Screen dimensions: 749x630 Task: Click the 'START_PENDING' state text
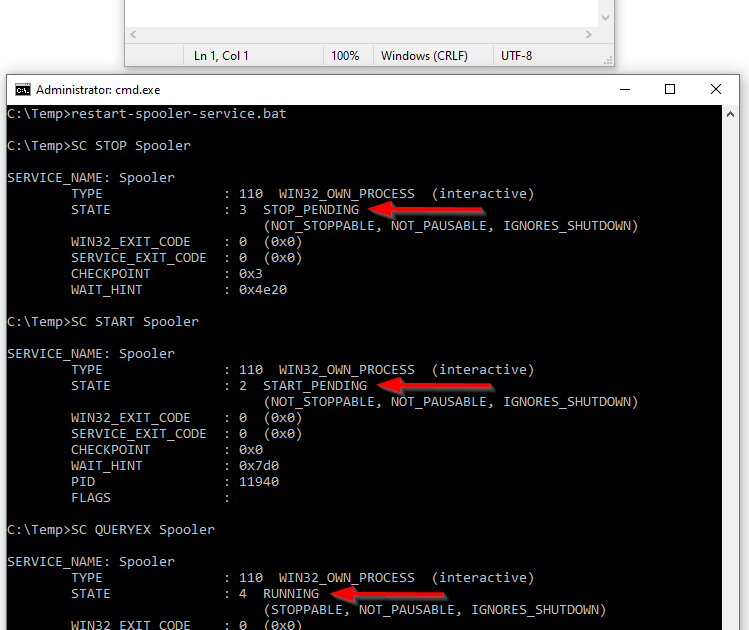(315, 385)
